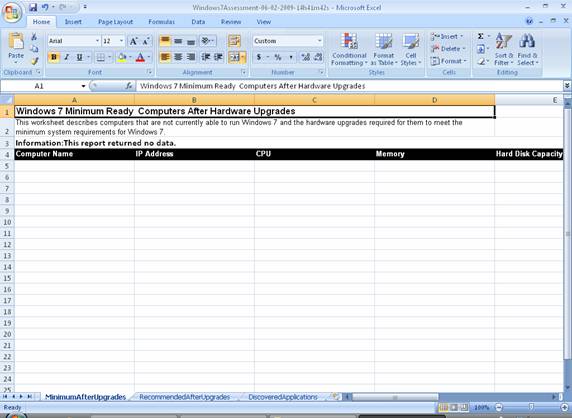
Task: Expand the font name dropdown showing Arial
Action: click(x=97, y=41)
